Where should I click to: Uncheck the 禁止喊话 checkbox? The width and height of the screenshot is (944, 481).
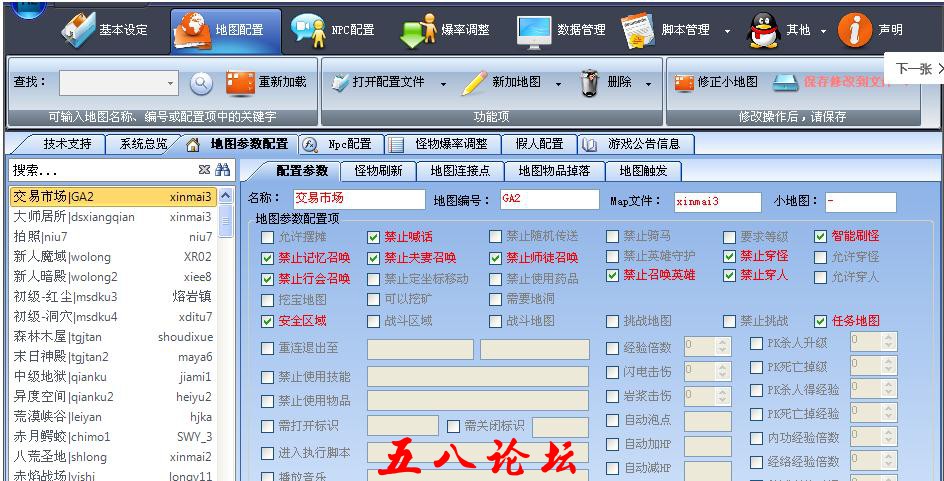[373, 237]
